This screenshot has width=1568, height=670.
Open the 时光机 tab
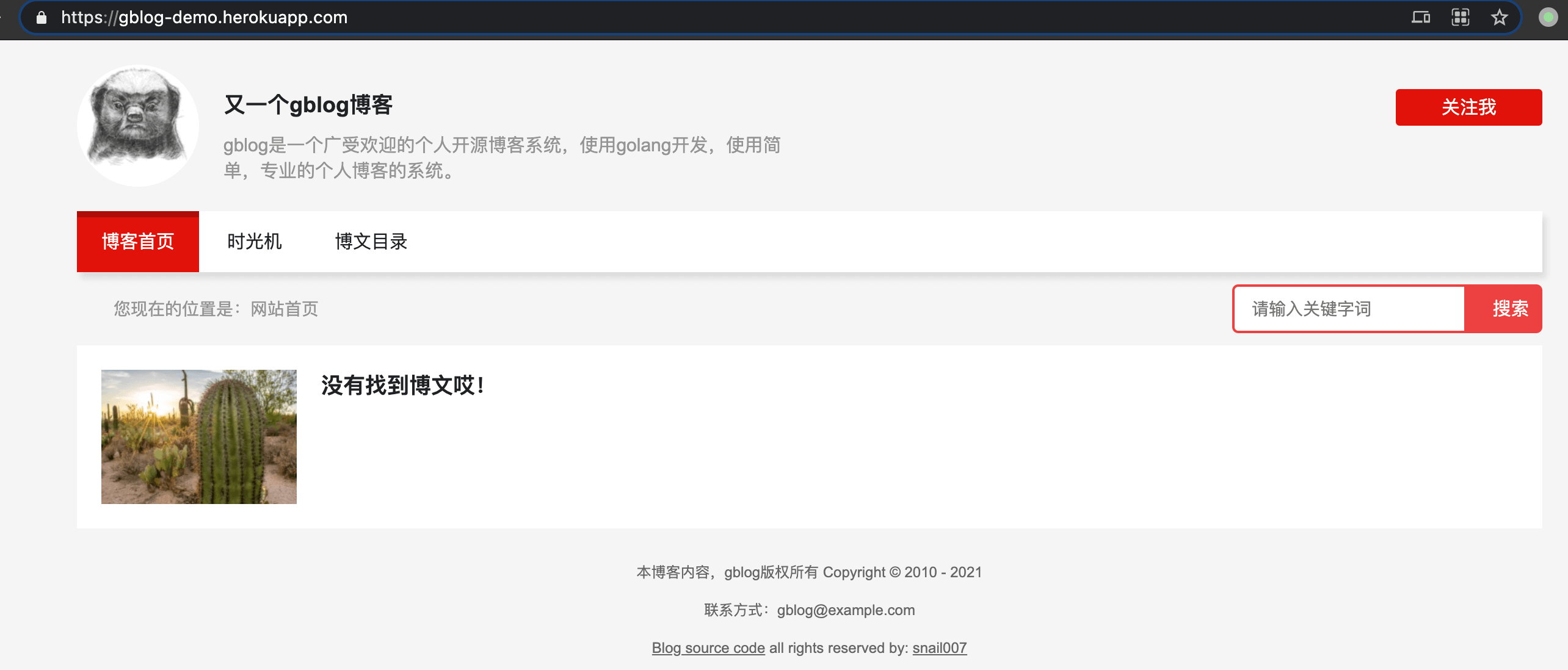[254, 242]
